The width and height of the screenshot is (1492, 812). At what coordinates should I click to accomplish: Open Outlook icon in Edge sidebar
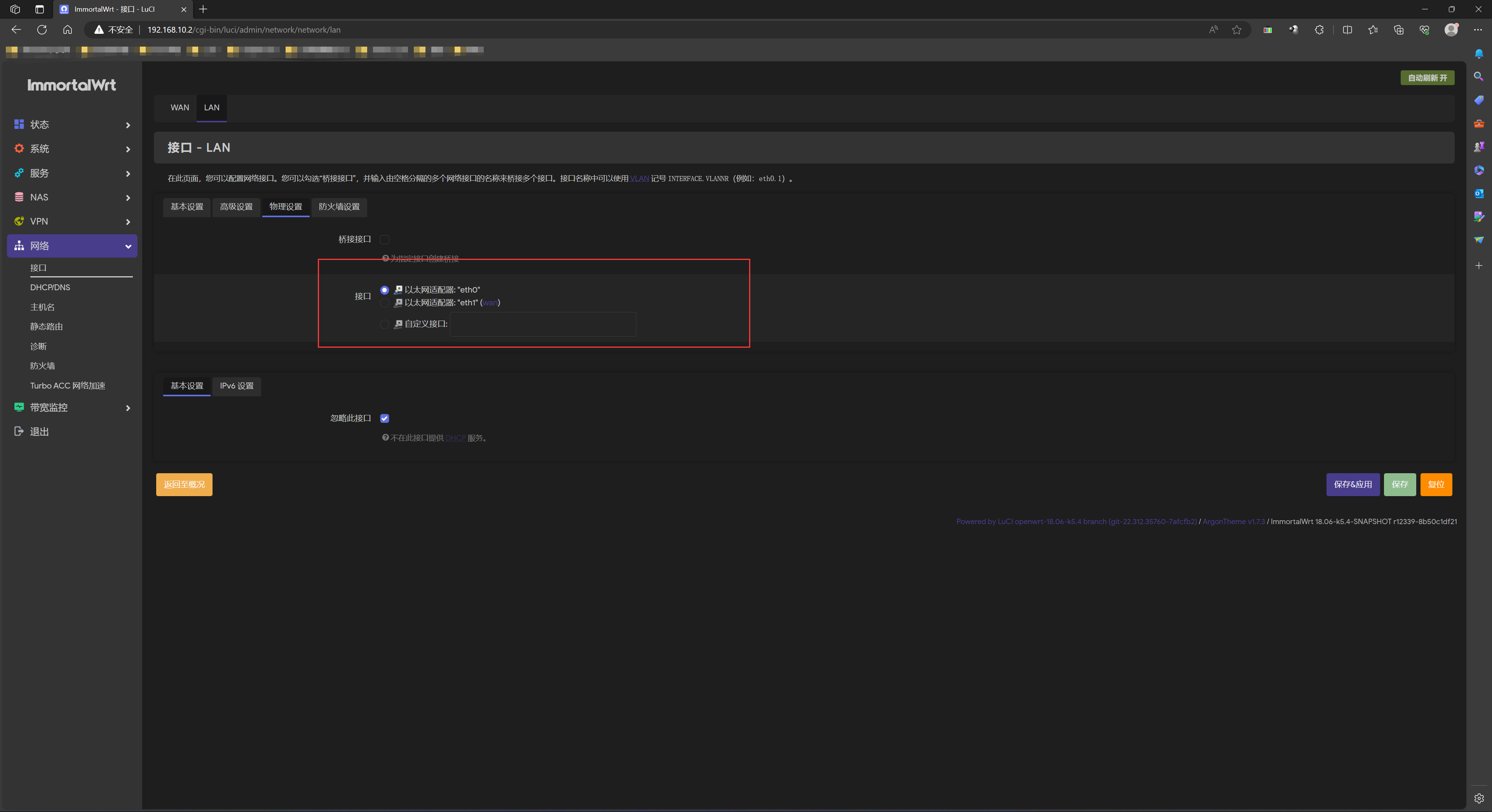tap(1479, 193)
